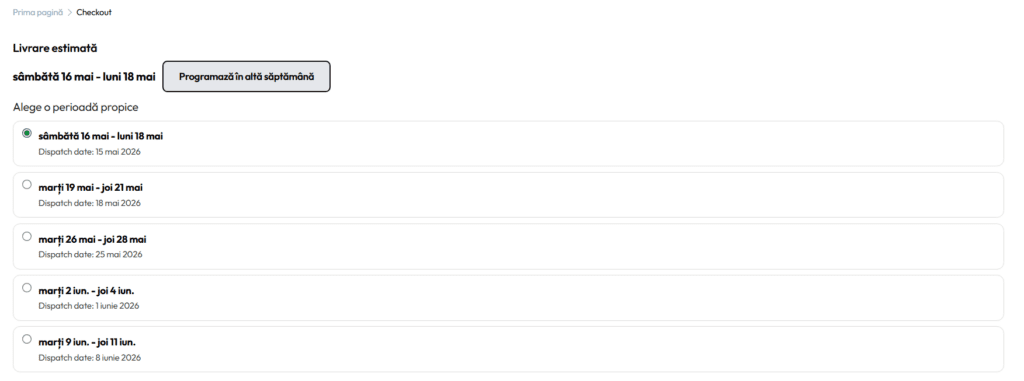Image resolution: width=1024 pixels, height=381 pixels.
Task: Select radio for marți 19 mai - joi 21 mai
Action: [27, 185]
